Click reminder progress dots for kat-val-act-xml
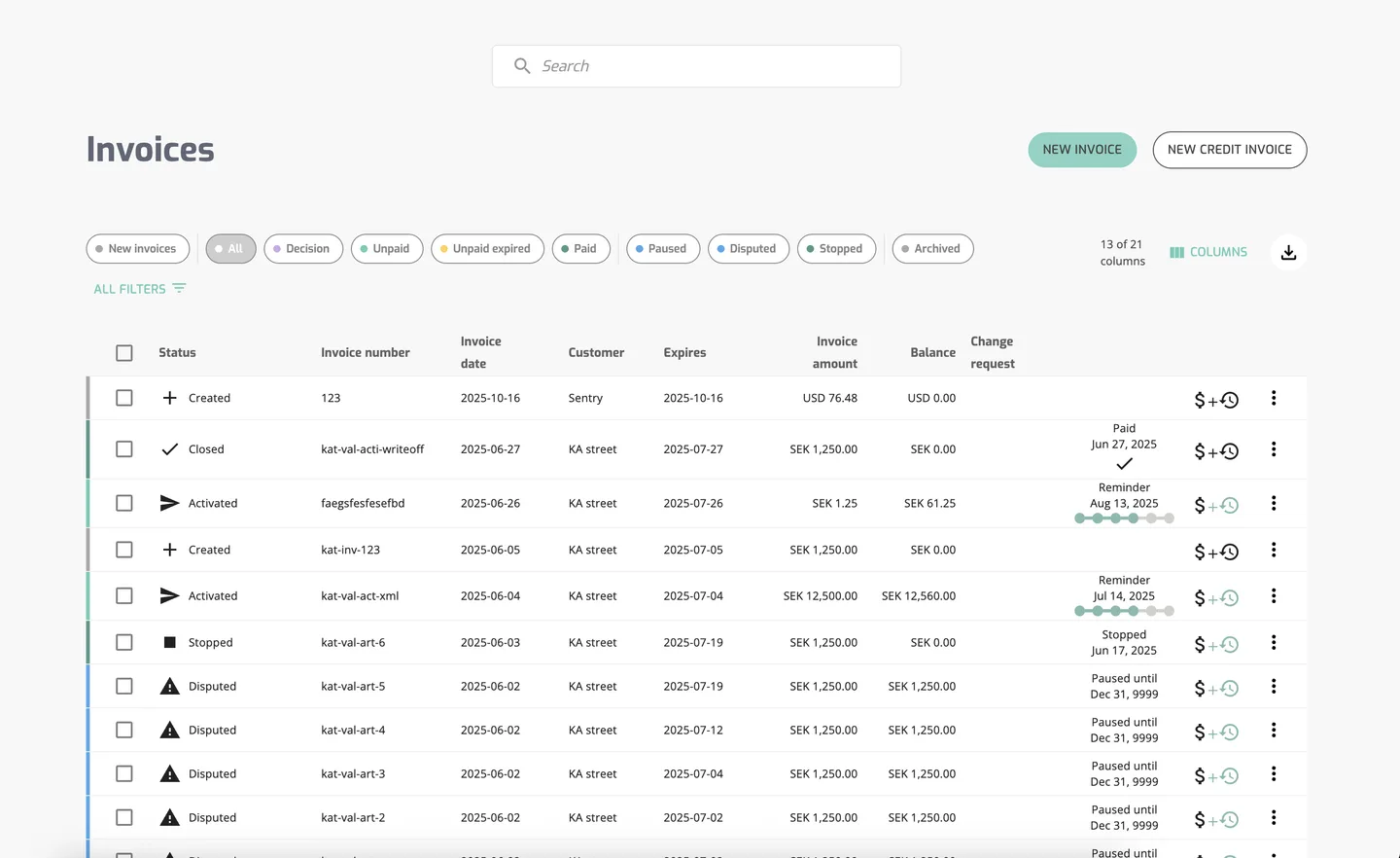Image resolution: width=1400 pixels, height=858 pixels. click(x=1124, y=611)
